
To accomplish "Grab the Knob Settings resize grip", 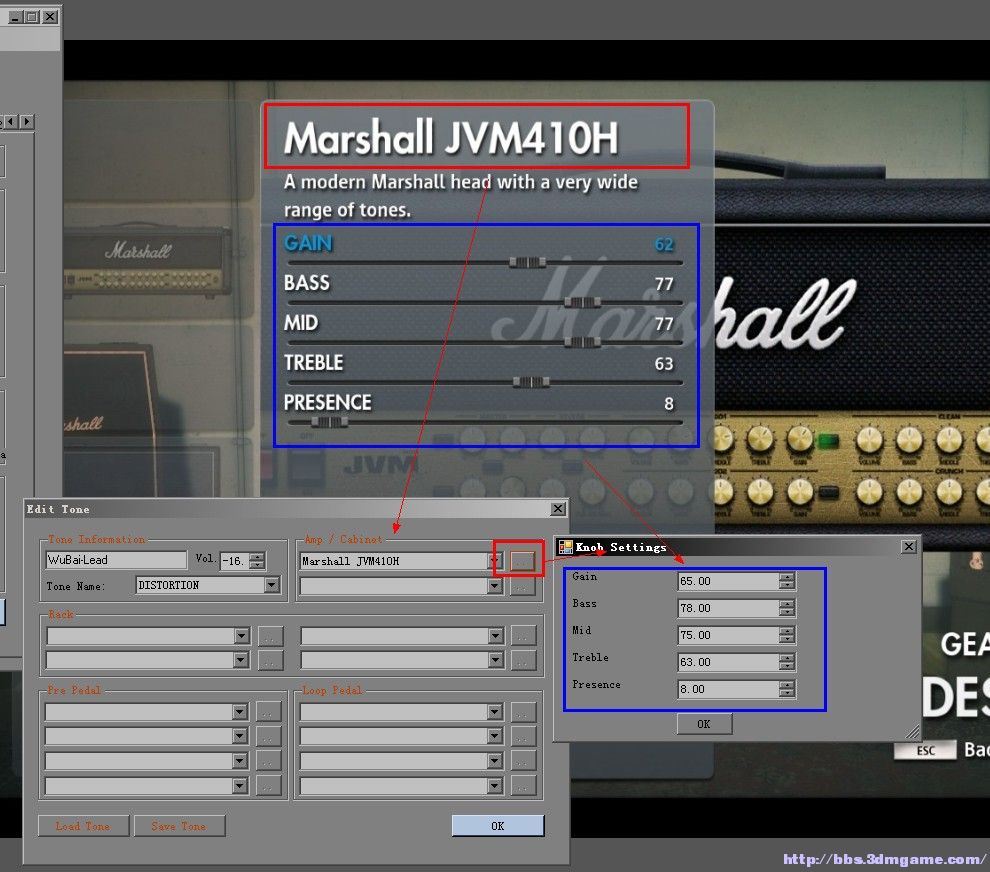I will [x=913, y=732].
